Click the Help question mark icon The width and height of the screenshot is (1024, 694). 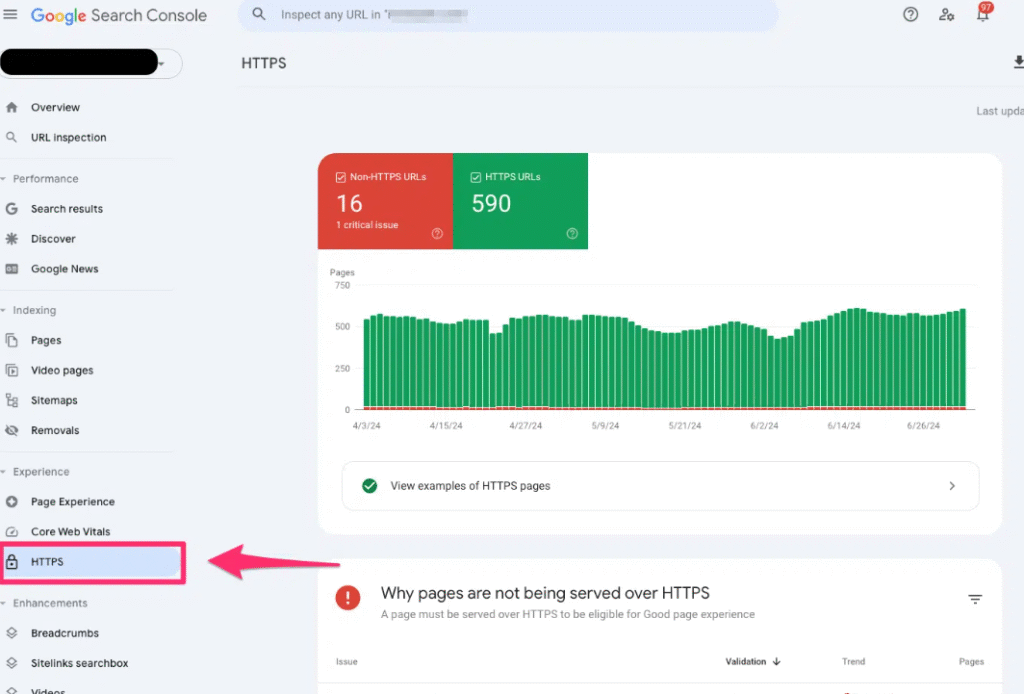[x=910, y=15]
